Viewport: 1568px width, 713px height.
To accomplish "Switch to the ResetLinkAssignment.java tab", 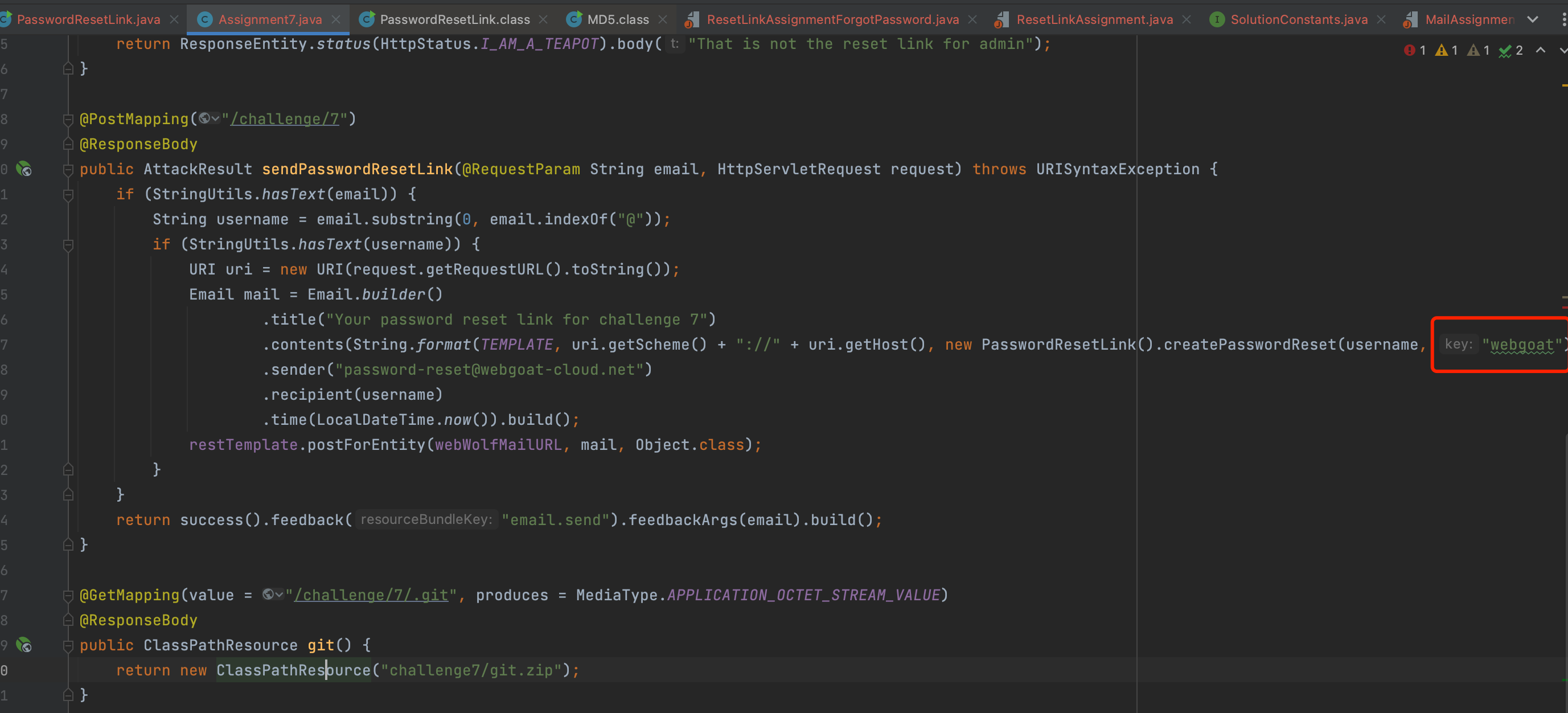I will 1094,19.
